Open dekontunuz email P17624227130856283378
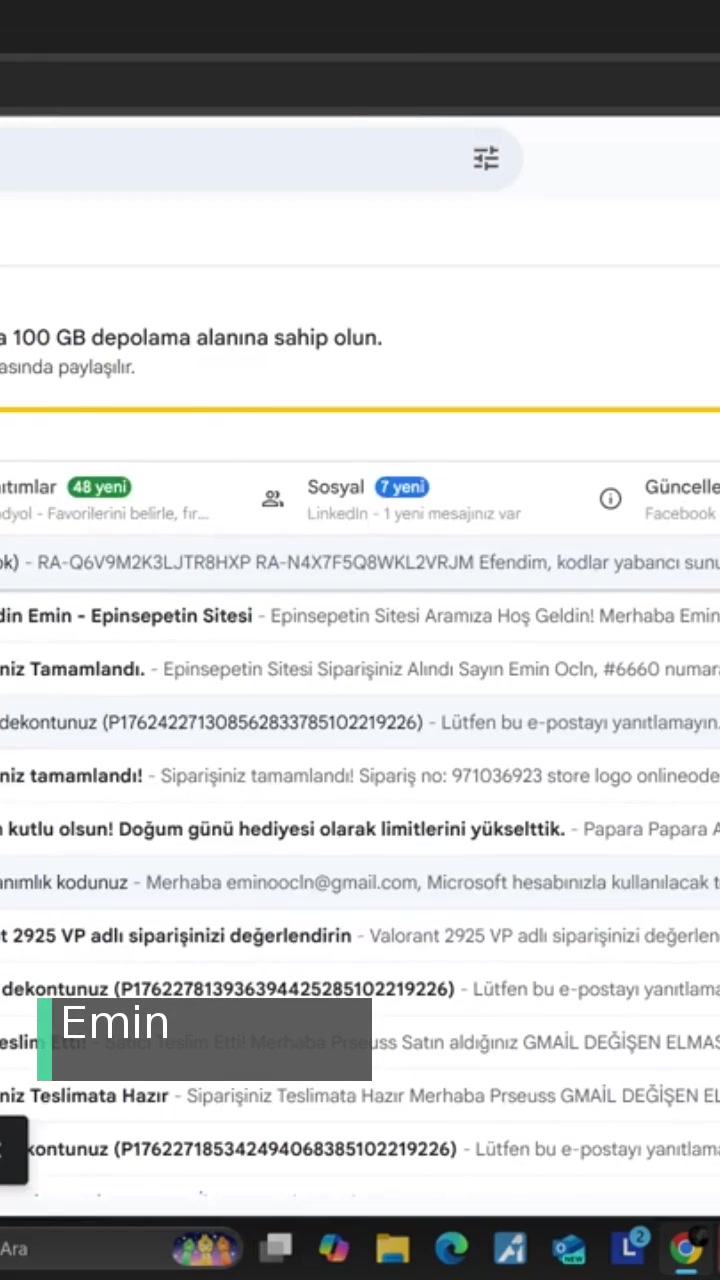 [360, 722]
